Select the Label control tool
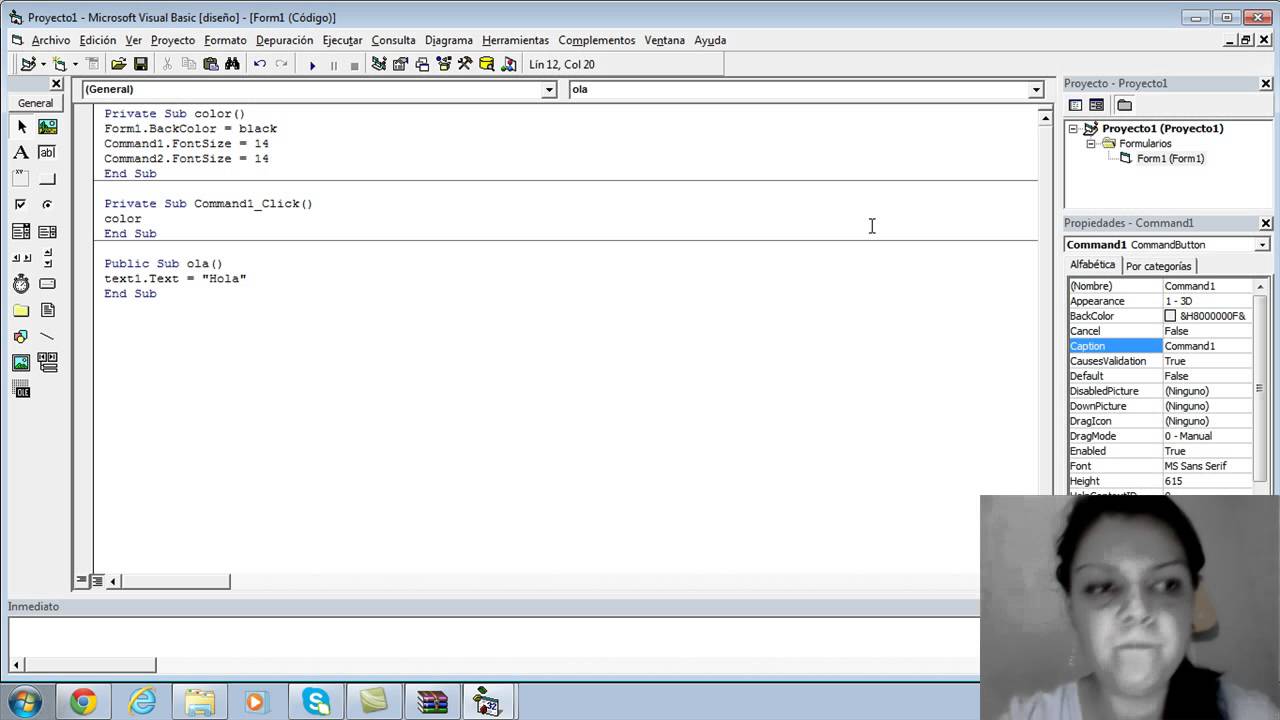 click(x=21, y=152)
